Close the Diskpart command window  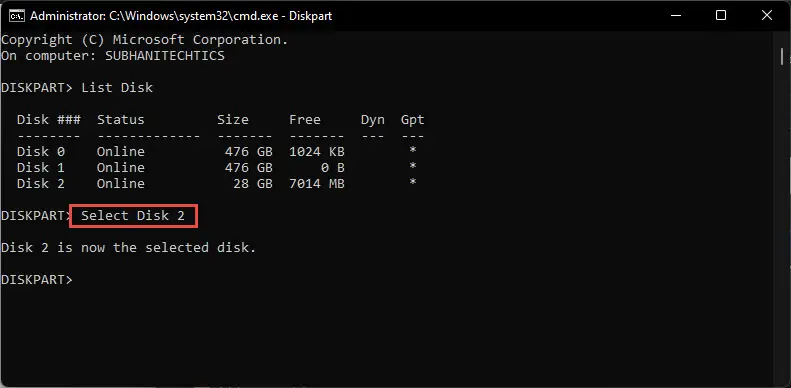[x=767, y=16]
